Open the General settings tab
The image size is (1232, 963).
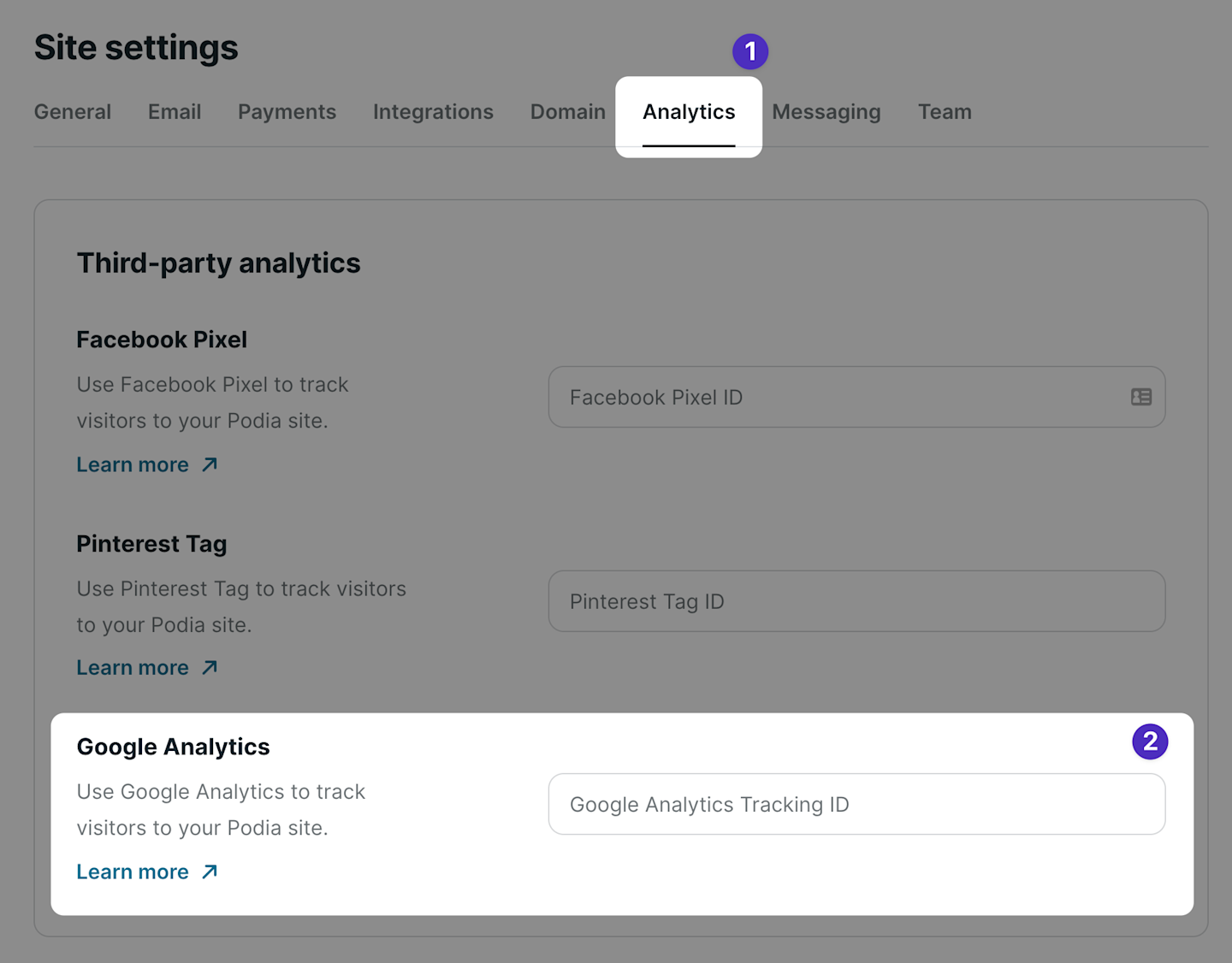pos(73,112)
